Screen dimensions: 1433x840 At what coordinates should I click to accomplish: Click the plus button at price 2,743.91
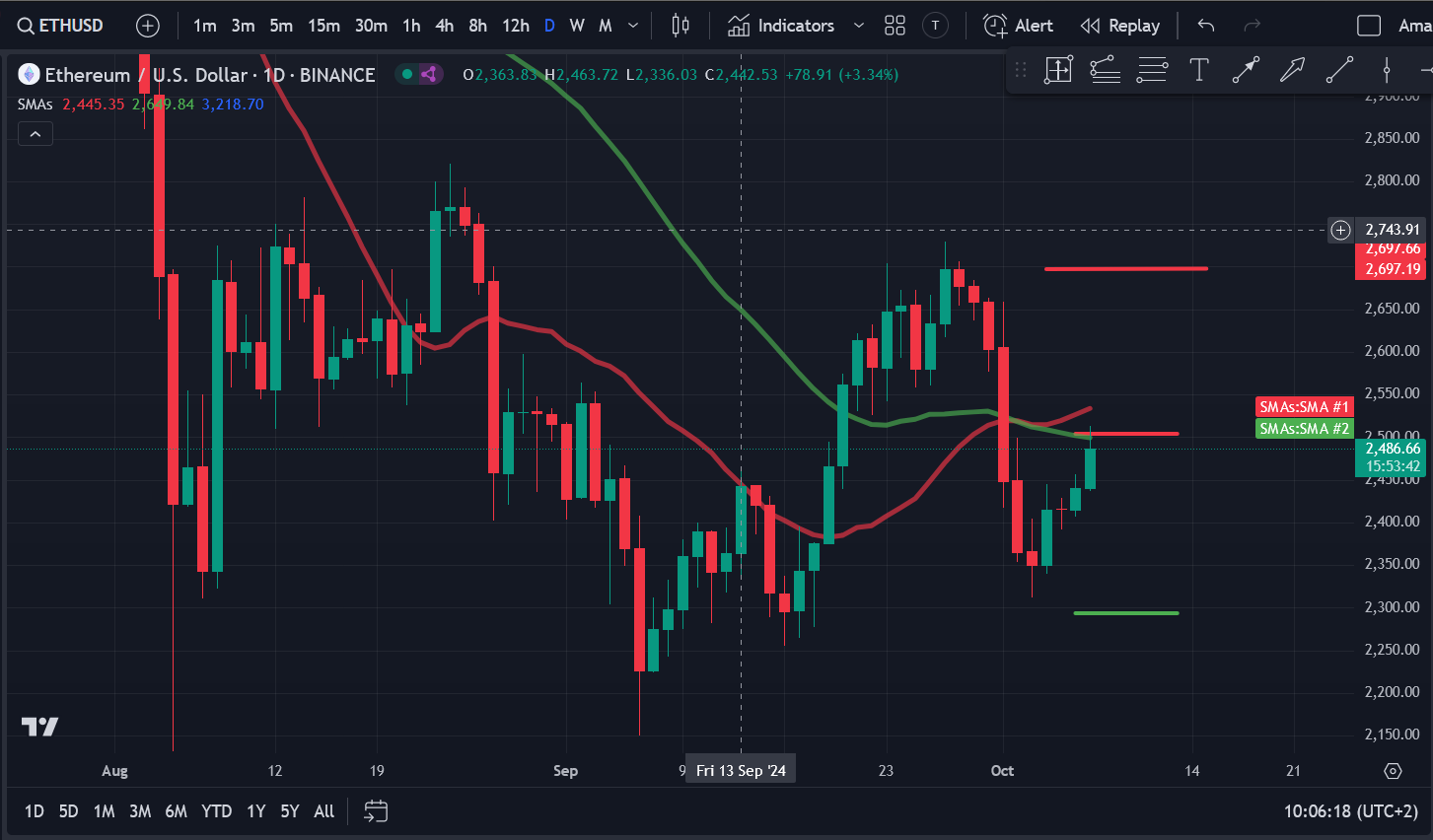pyautogui.click(x=1340, y=230)
